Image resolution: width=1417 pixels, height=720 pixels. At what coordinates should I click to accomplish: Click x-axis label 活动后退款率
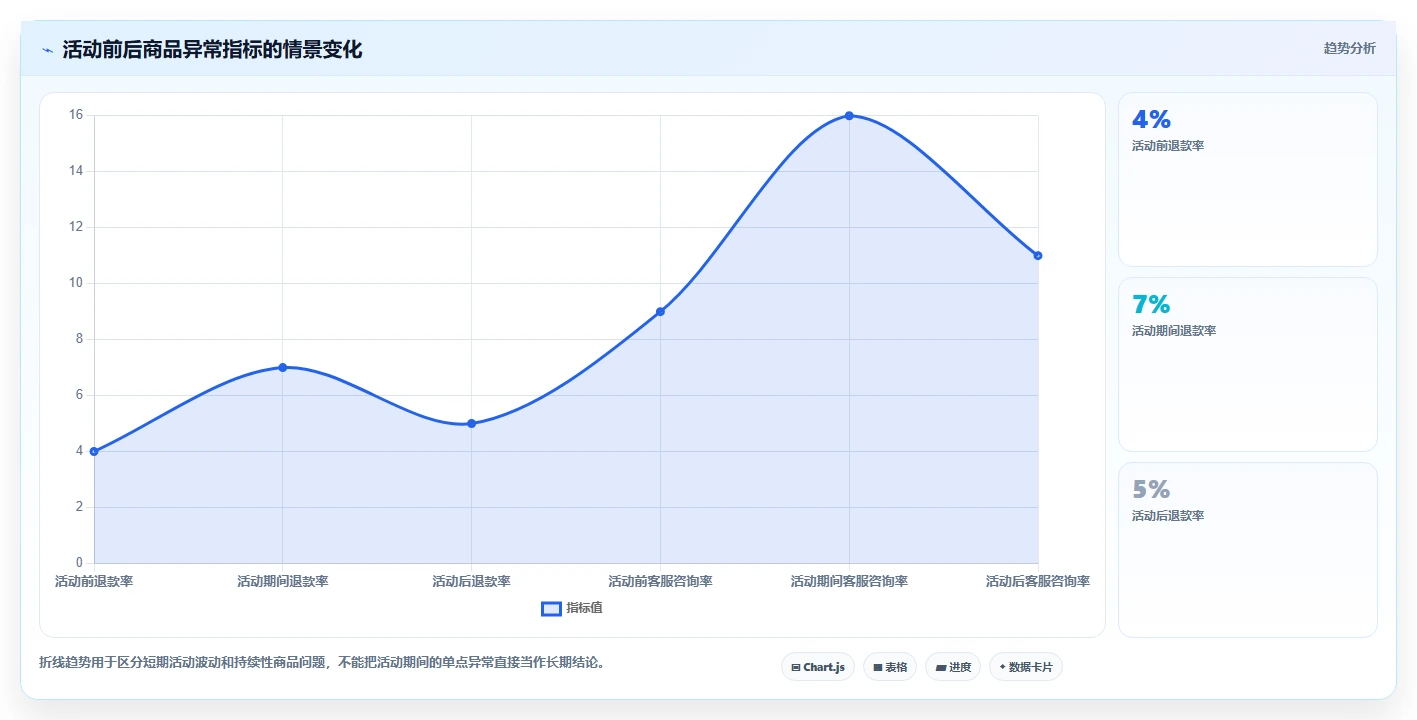(471, 581)
